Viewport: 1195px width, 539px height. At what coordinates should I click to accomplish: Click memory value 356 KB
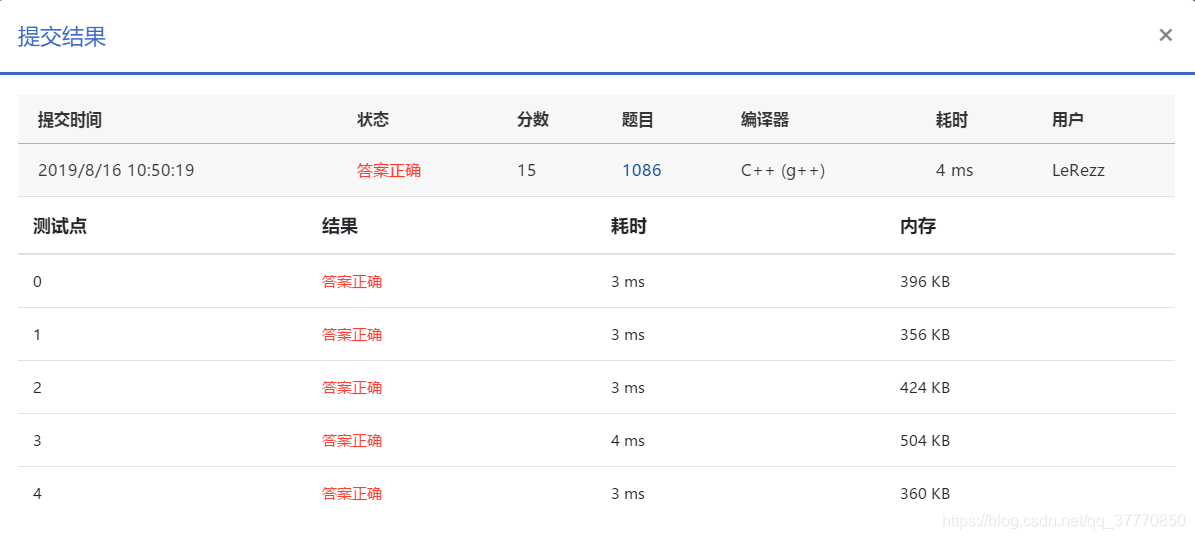coord(925,335)
